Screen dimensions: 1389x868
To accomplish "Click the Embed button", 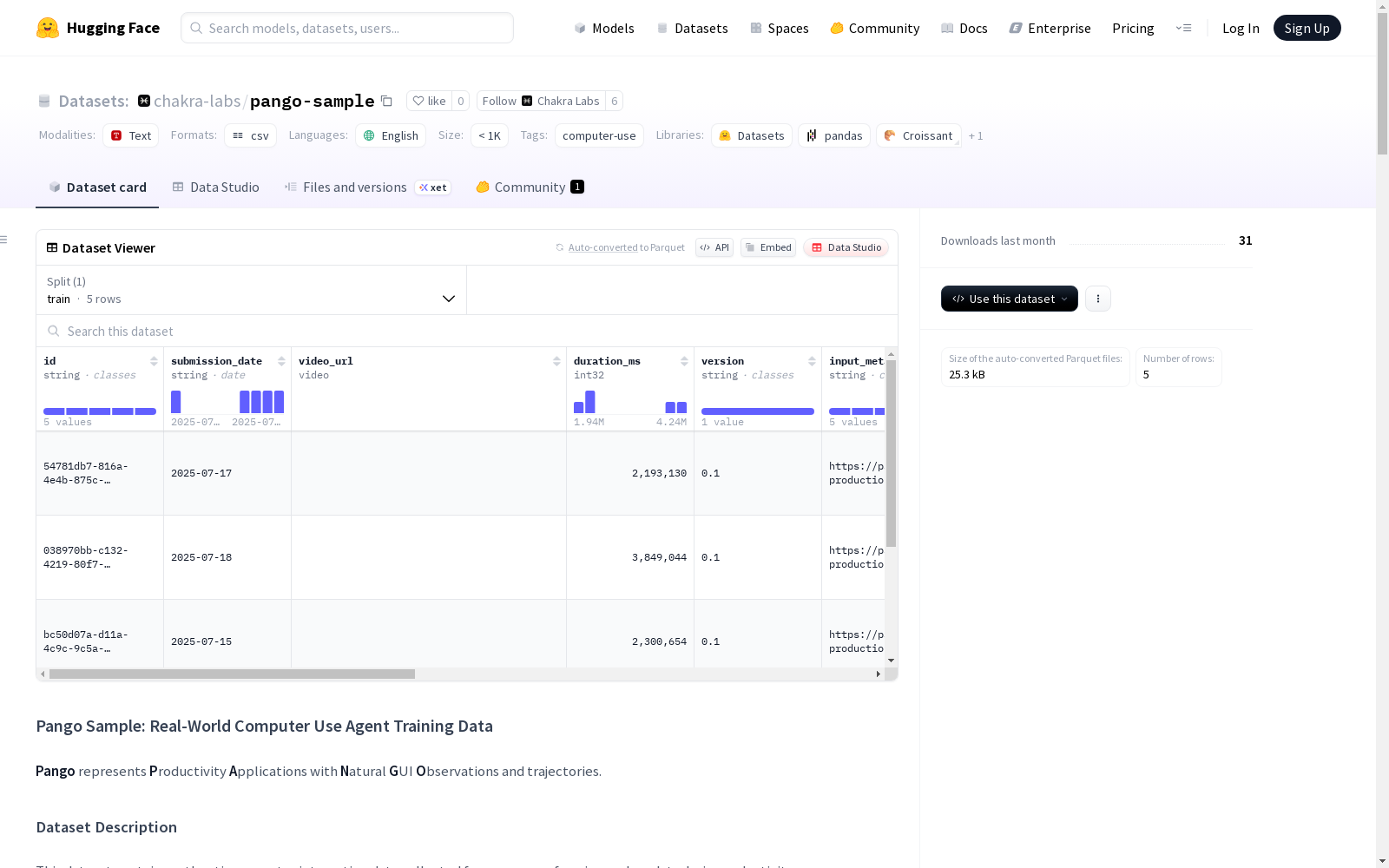I will tap(768, 247).
